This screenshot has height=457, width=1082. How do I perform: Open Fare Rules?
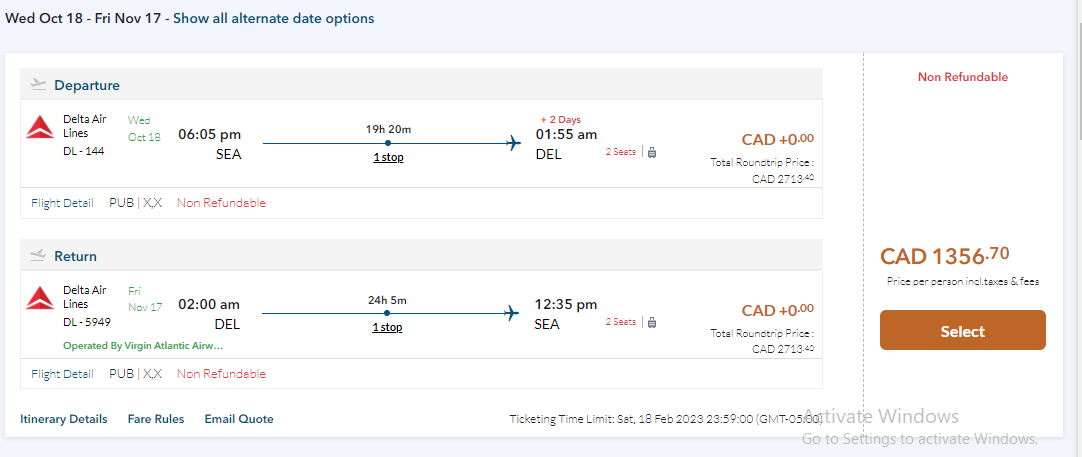coord(156,419)
